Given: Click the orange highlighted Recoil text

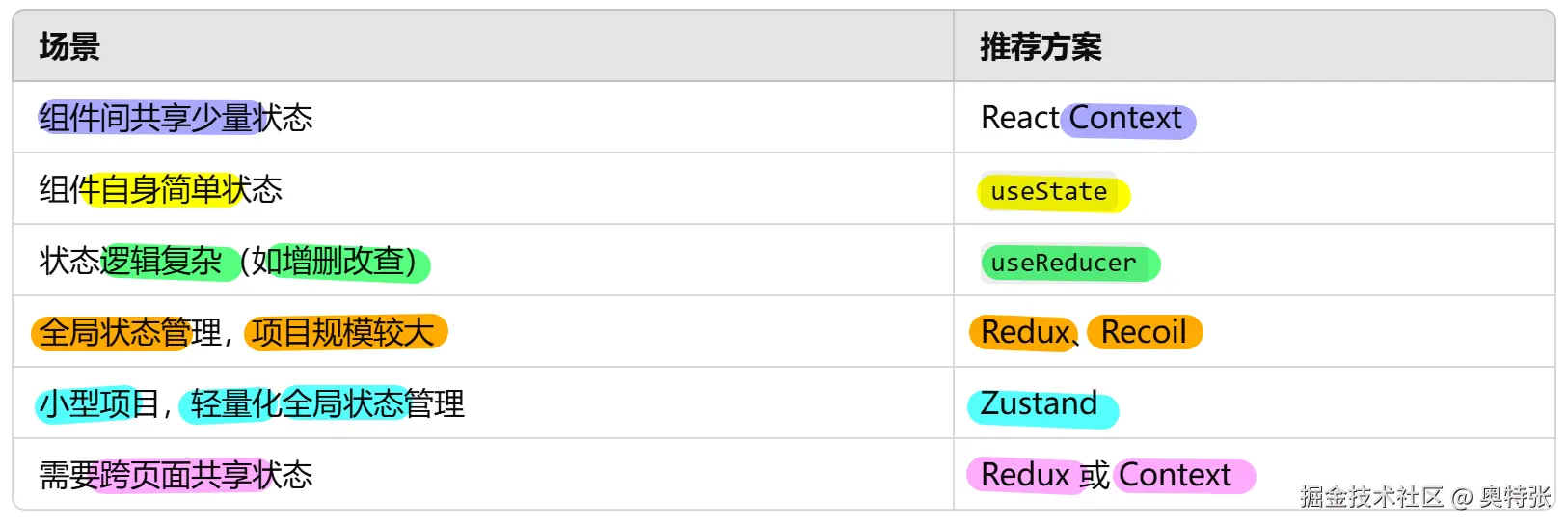Looking at the screenshot, I should pyautogui.click(x=1144, y=332).
